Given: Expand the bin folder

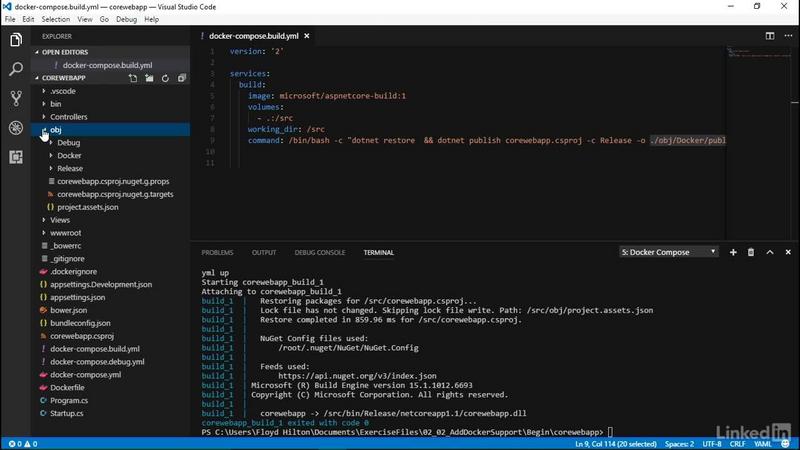Looking at the screenshot, I should pyautogui.click(x=56, y=104).
